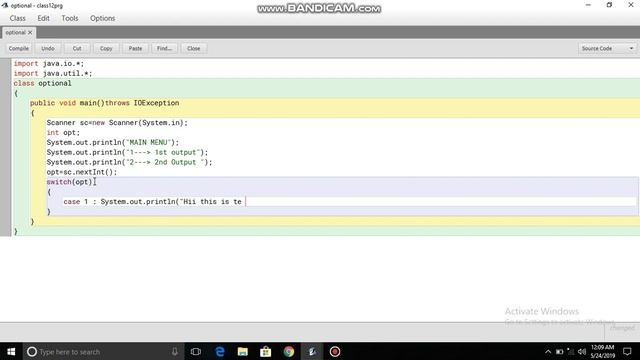Open the Action Center notifications icon
Viewport: 640px width, 360px height.
coord(627,351)
